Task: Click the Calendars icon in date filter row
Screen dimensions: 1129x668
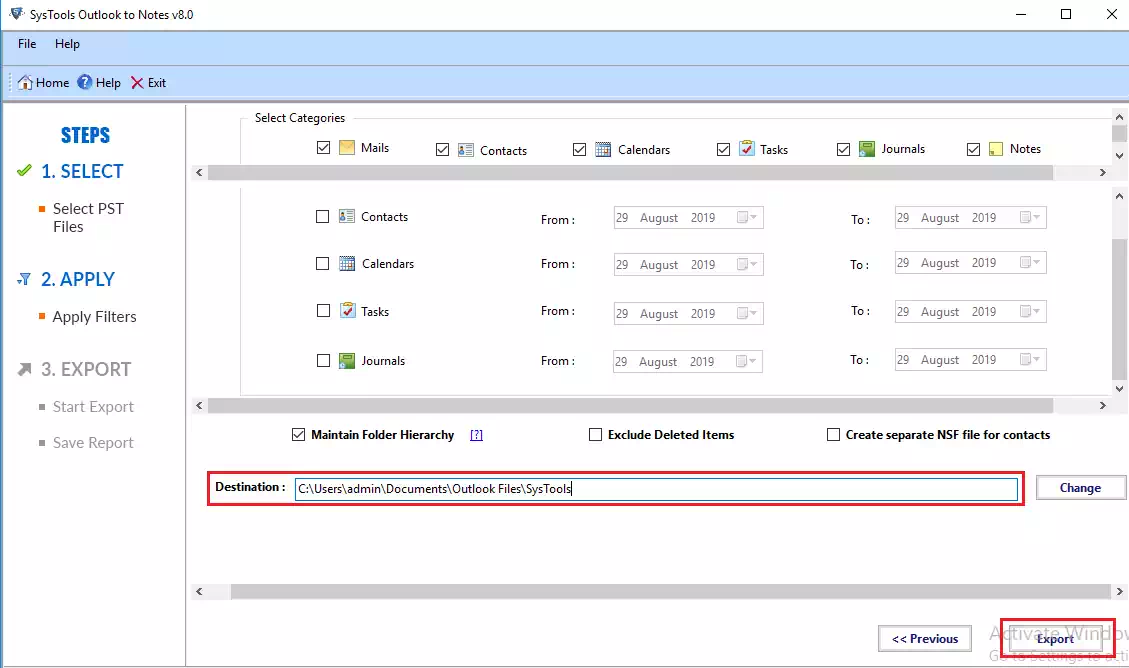Action: [347, 263]
